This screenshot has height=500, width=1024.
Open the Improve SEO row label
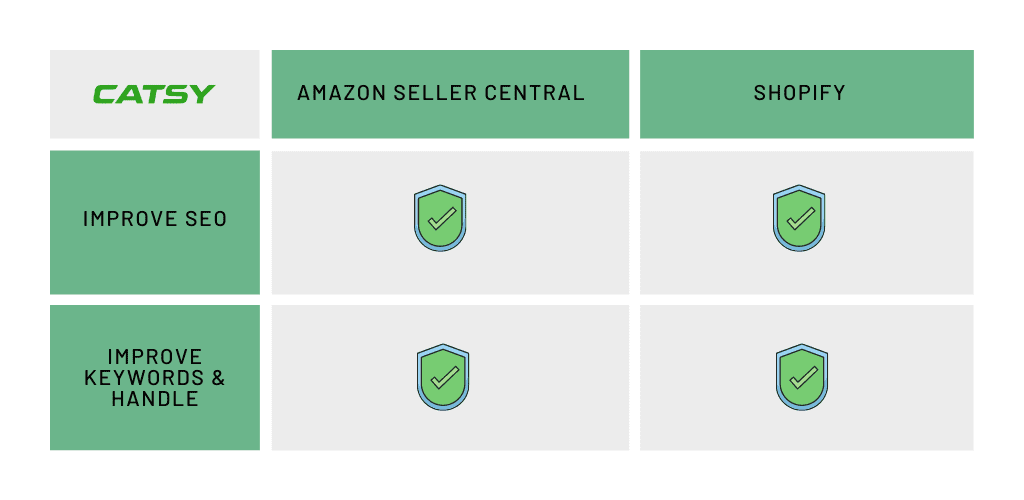(155, 219)
